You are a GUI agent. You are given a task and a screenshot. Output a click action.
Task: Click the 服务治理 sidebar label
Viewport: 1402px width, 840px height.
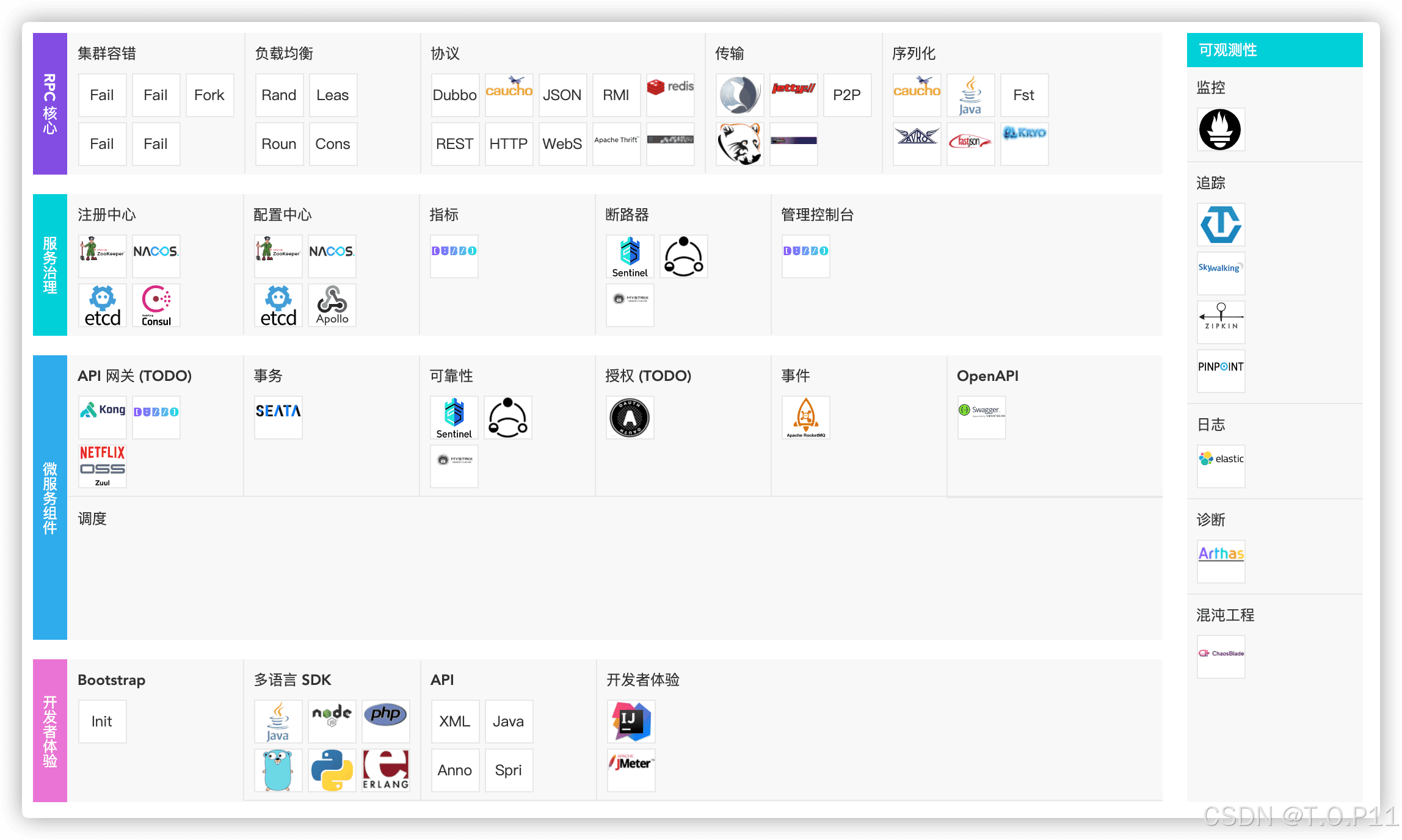coord(49,266)
